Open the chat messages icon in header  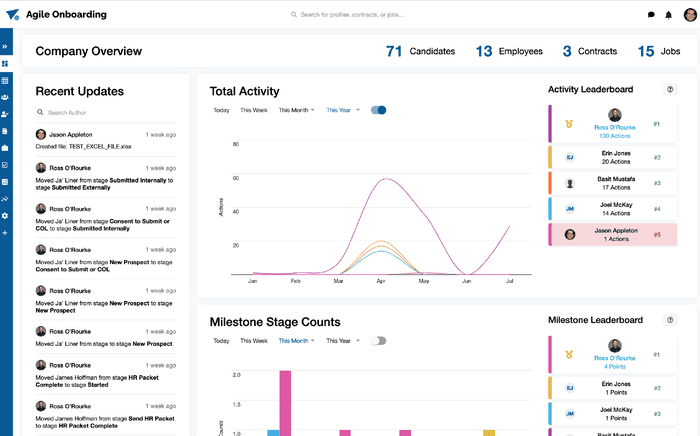(651, 15)
